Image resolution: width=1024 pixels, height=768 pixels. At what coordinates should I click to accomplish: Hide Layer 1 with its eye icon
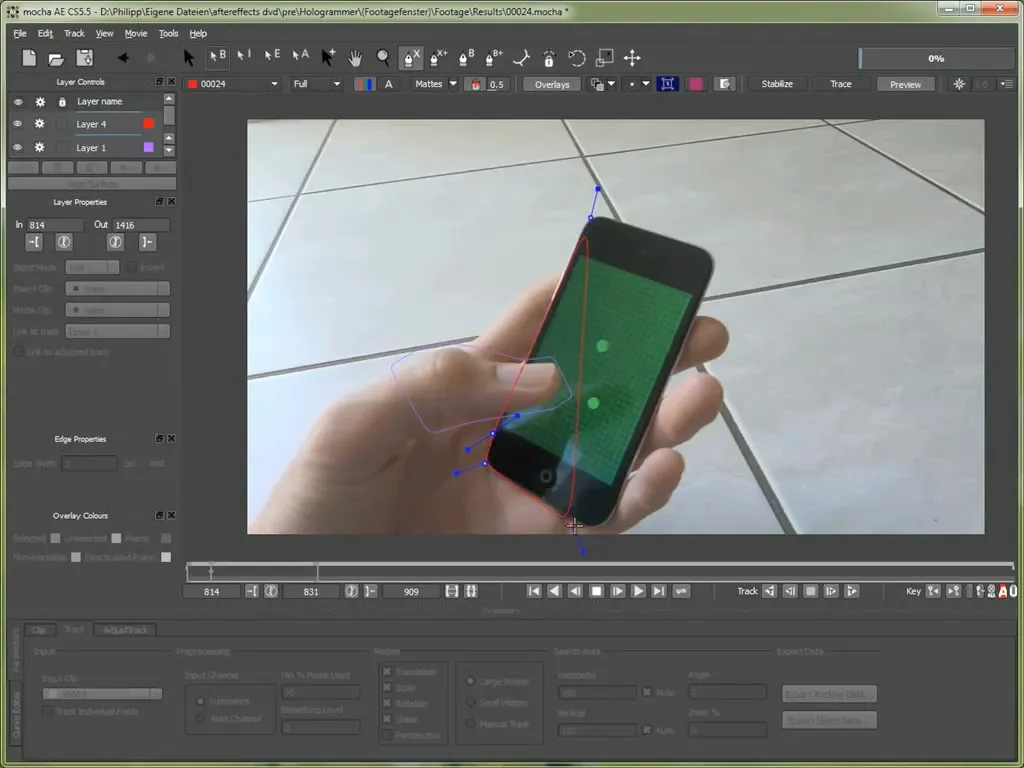(x=18, y=148)
